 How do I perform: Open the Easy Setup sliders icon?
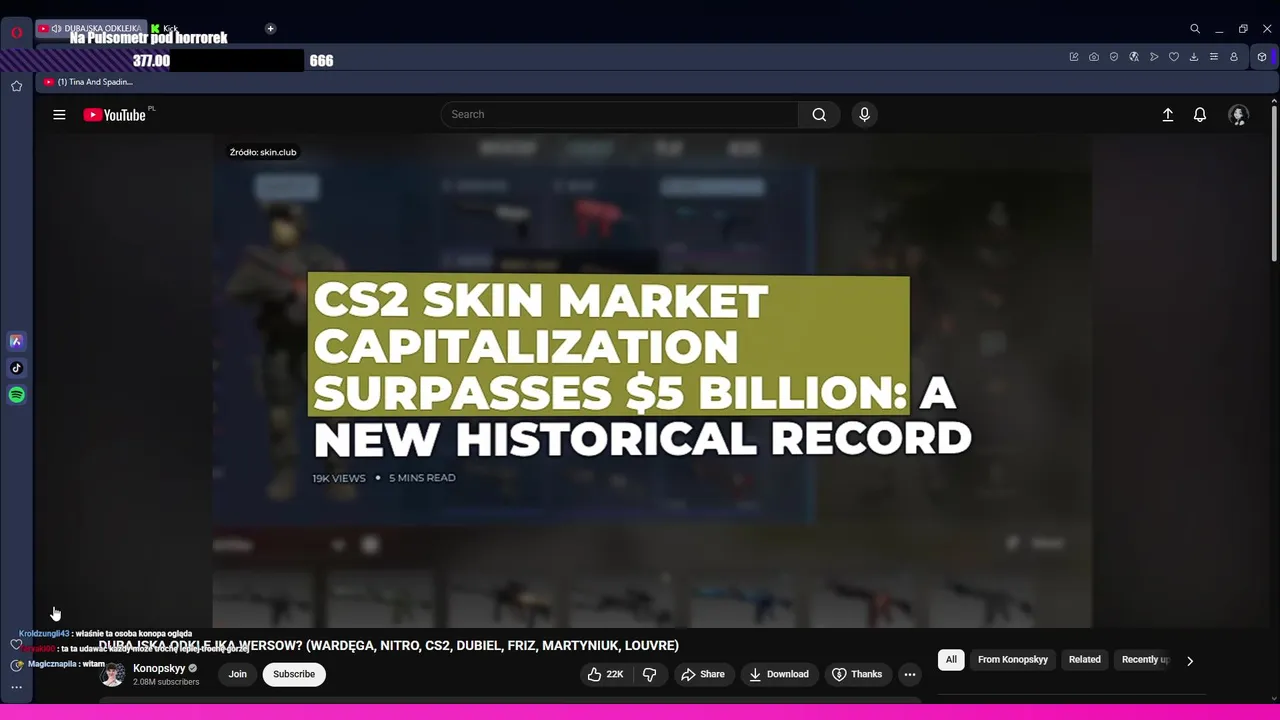(x=1214, y=57)
